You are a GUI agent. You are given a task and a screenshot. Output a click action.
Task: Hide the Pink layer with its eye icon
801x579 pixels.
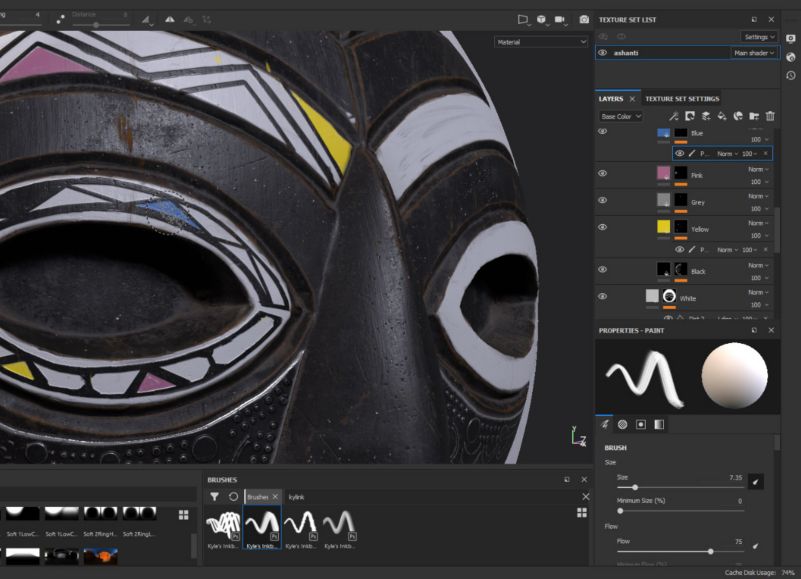tap(603, 173)
